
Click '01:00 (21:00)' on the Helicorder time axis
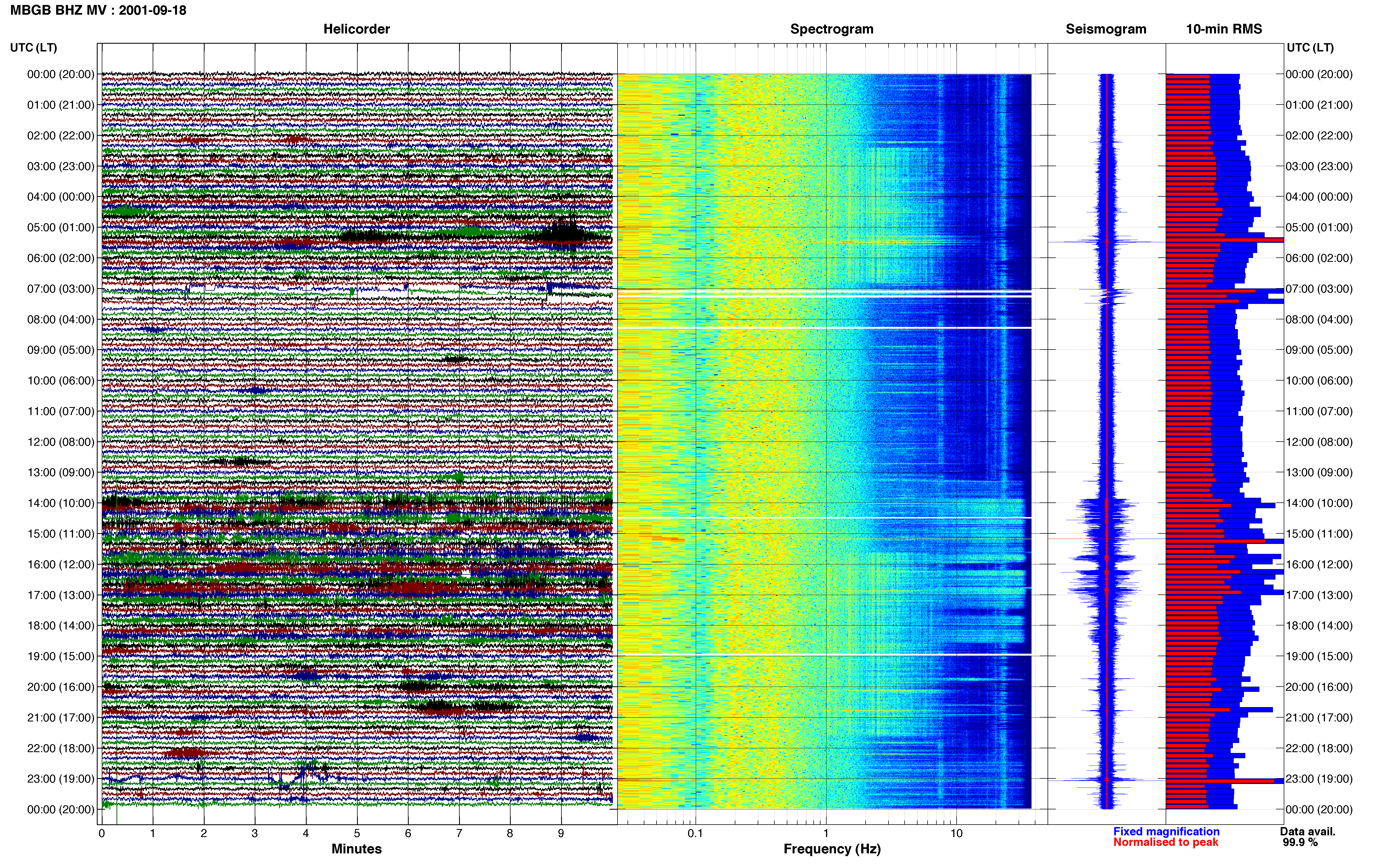pyautogui.click(x=61, y=105)
